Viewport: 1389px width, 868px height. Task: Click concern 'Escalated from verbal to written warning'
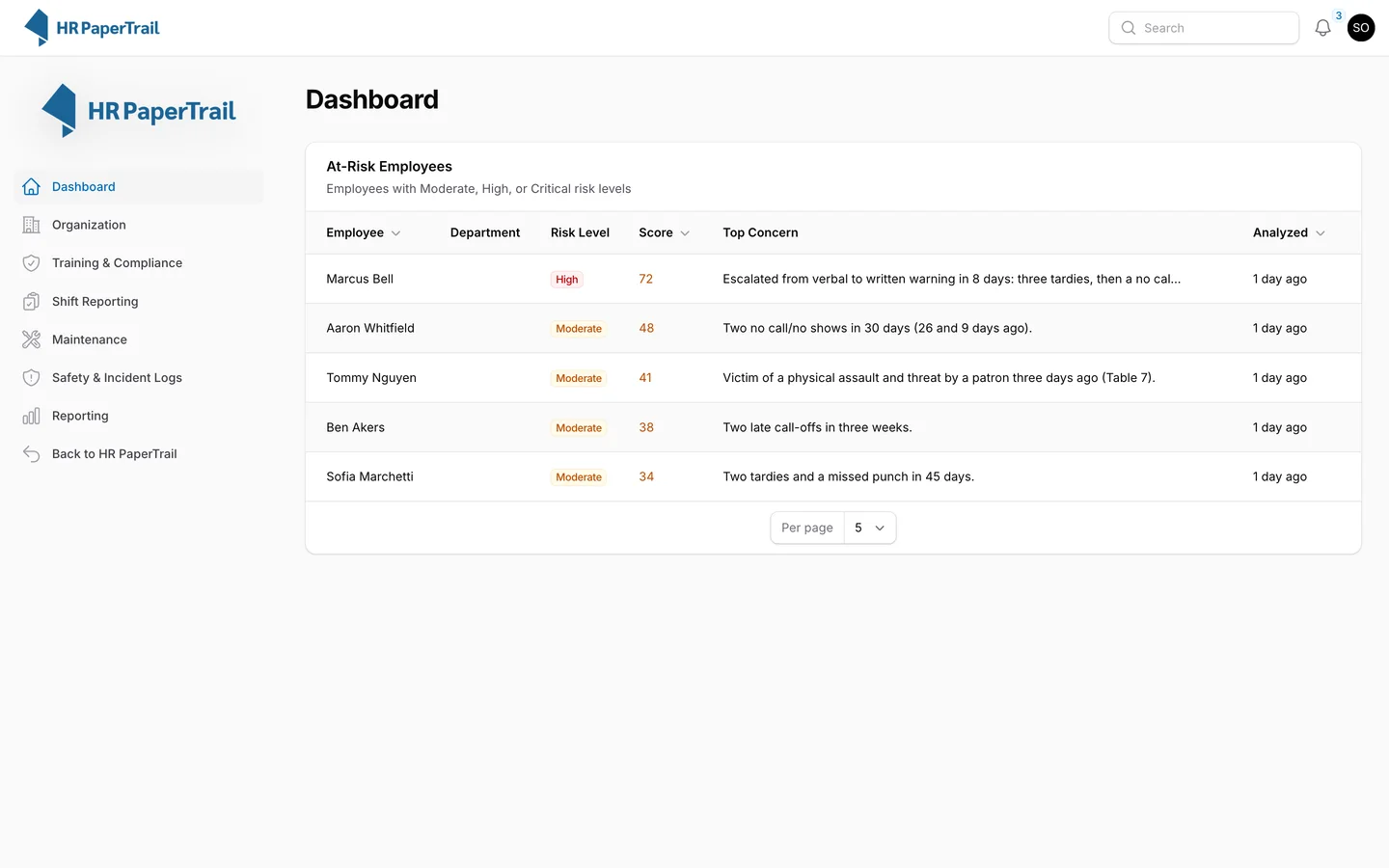click(x=951, y=279)
